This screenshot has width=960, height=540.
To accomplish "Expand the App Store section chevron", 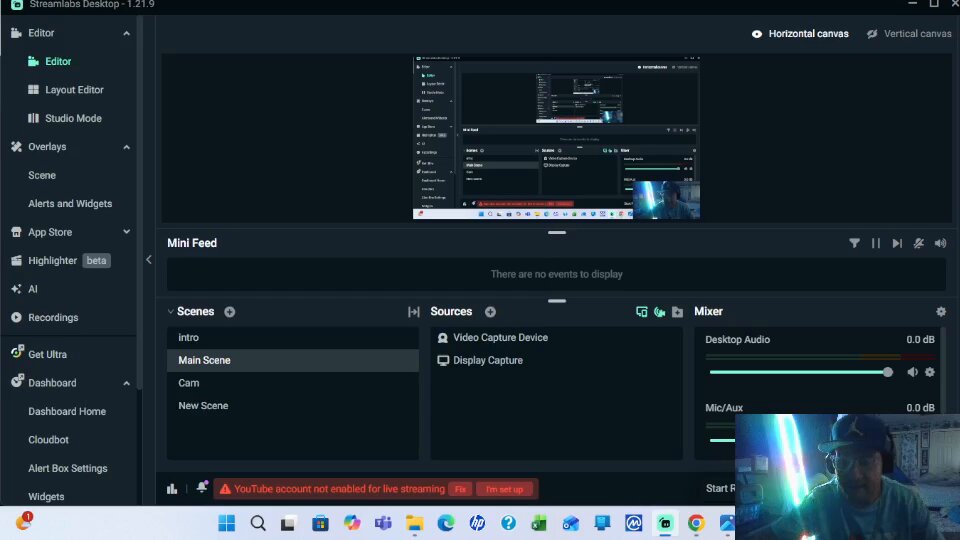I will pos(126,232).
